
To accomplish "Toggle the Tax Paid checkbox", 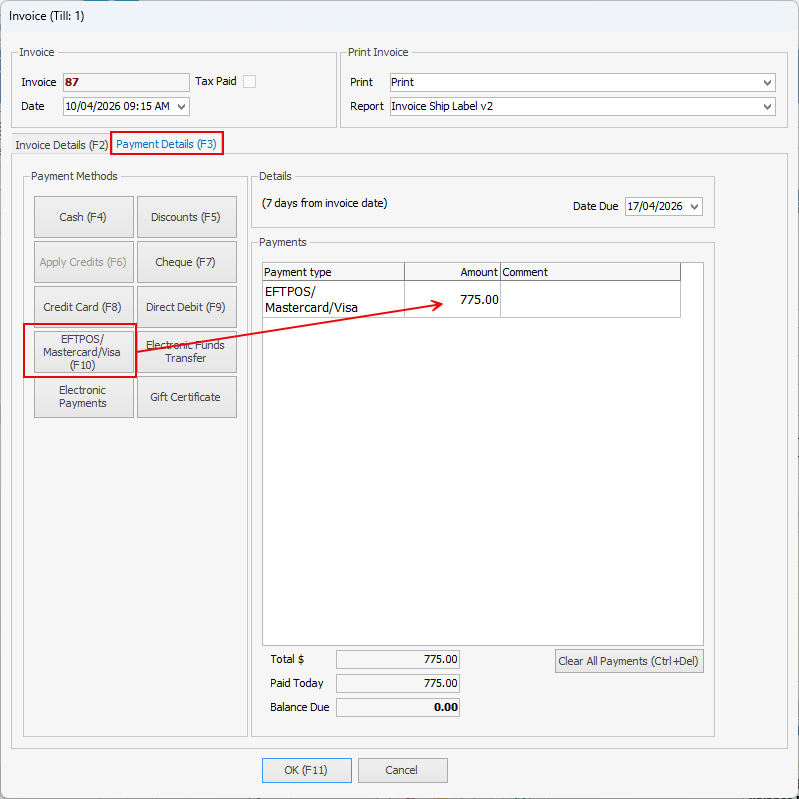I will pyautogui.click(x=250, y=82).
